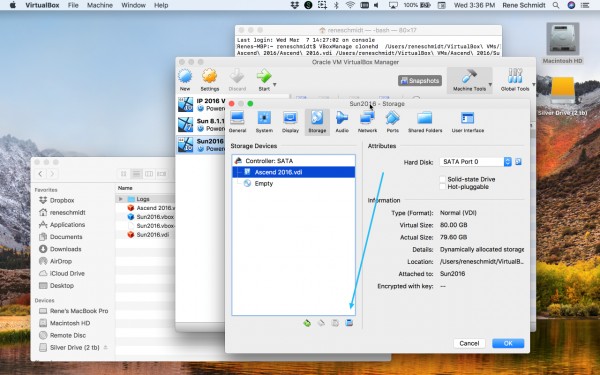Open the Apple menu
This screenshot has height=375, width=600.
coord(13,5)
